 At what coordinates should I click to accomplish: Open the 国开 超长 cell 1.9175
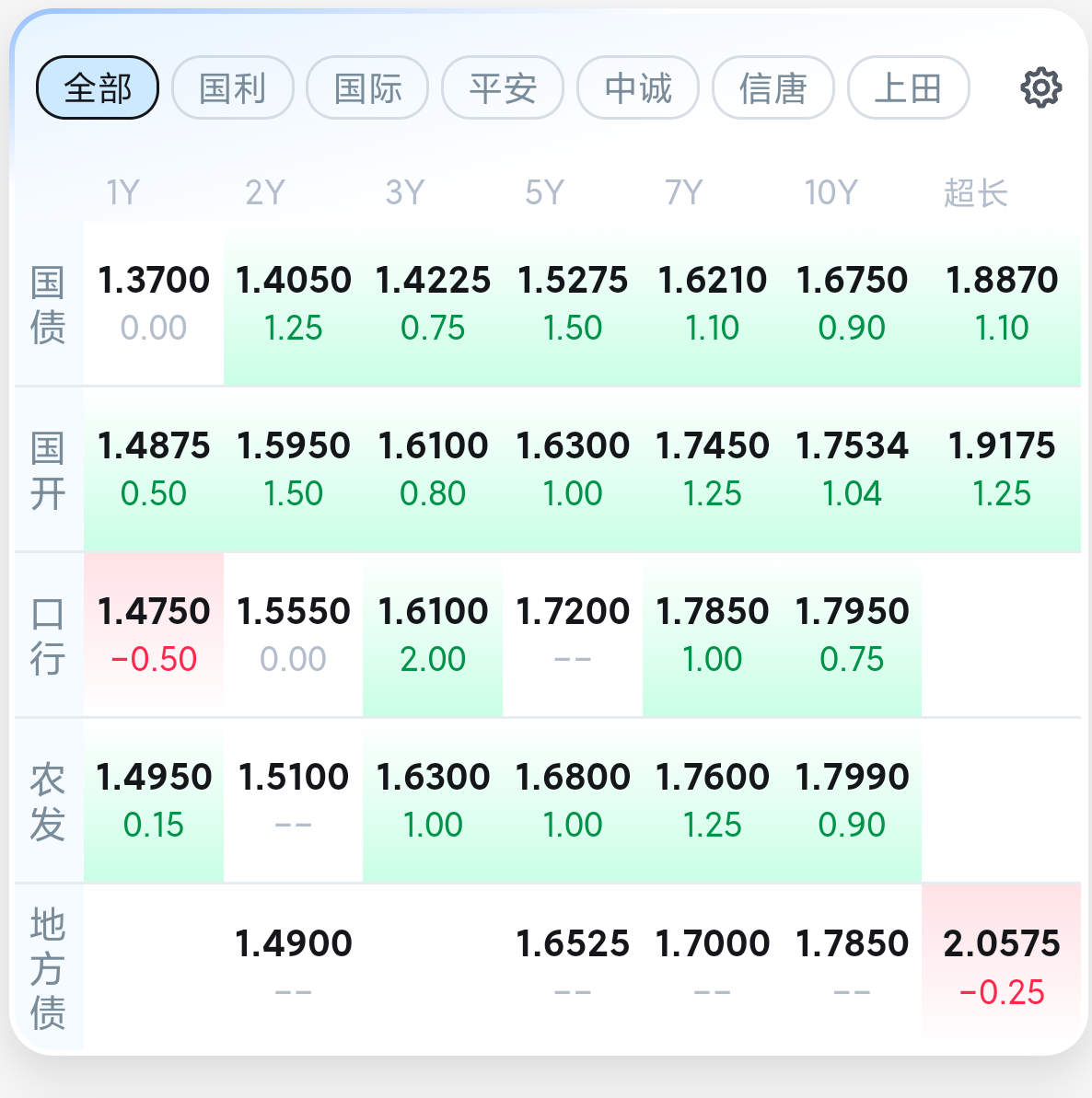click(1002, 470)
